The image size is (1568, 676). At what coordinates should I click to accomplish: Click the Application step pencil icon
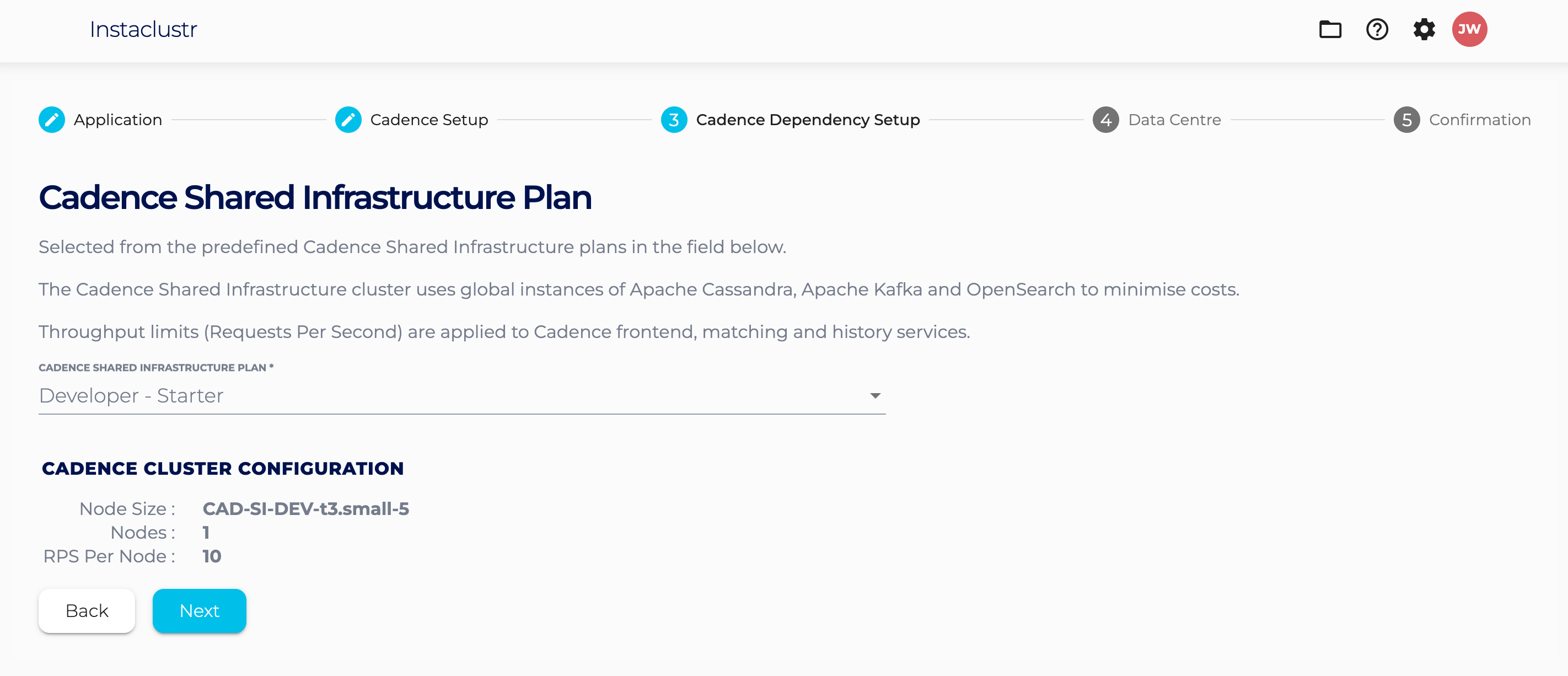[52, 120]
